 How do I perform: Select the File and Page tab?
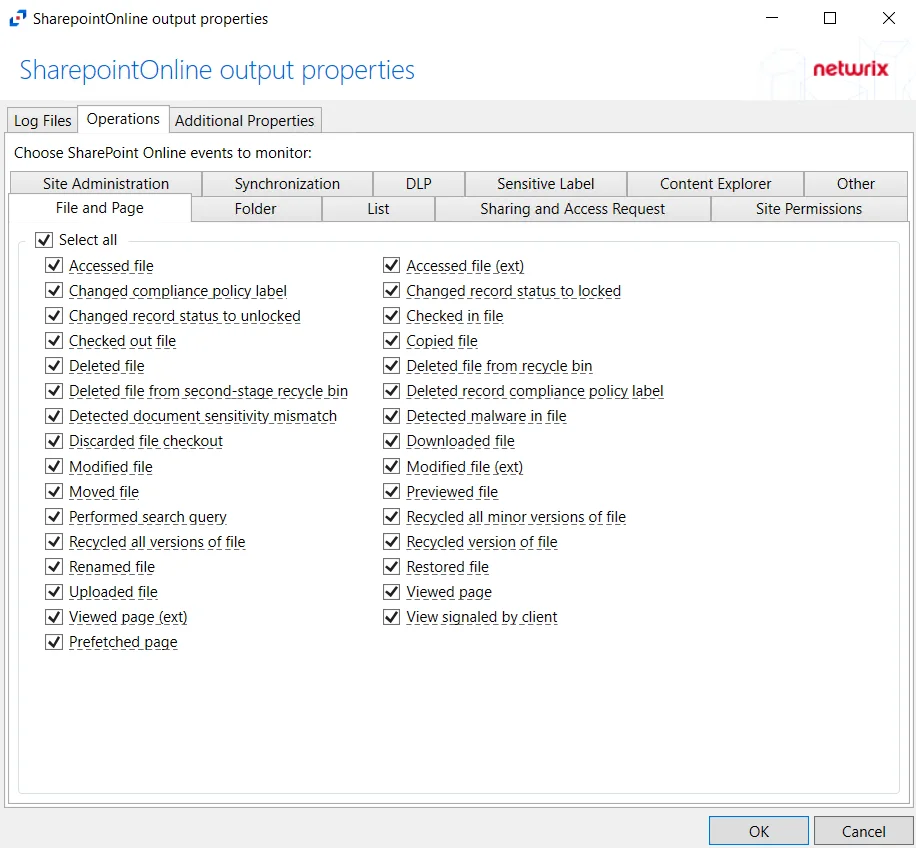pyautogui.click(x=100, y=208)
